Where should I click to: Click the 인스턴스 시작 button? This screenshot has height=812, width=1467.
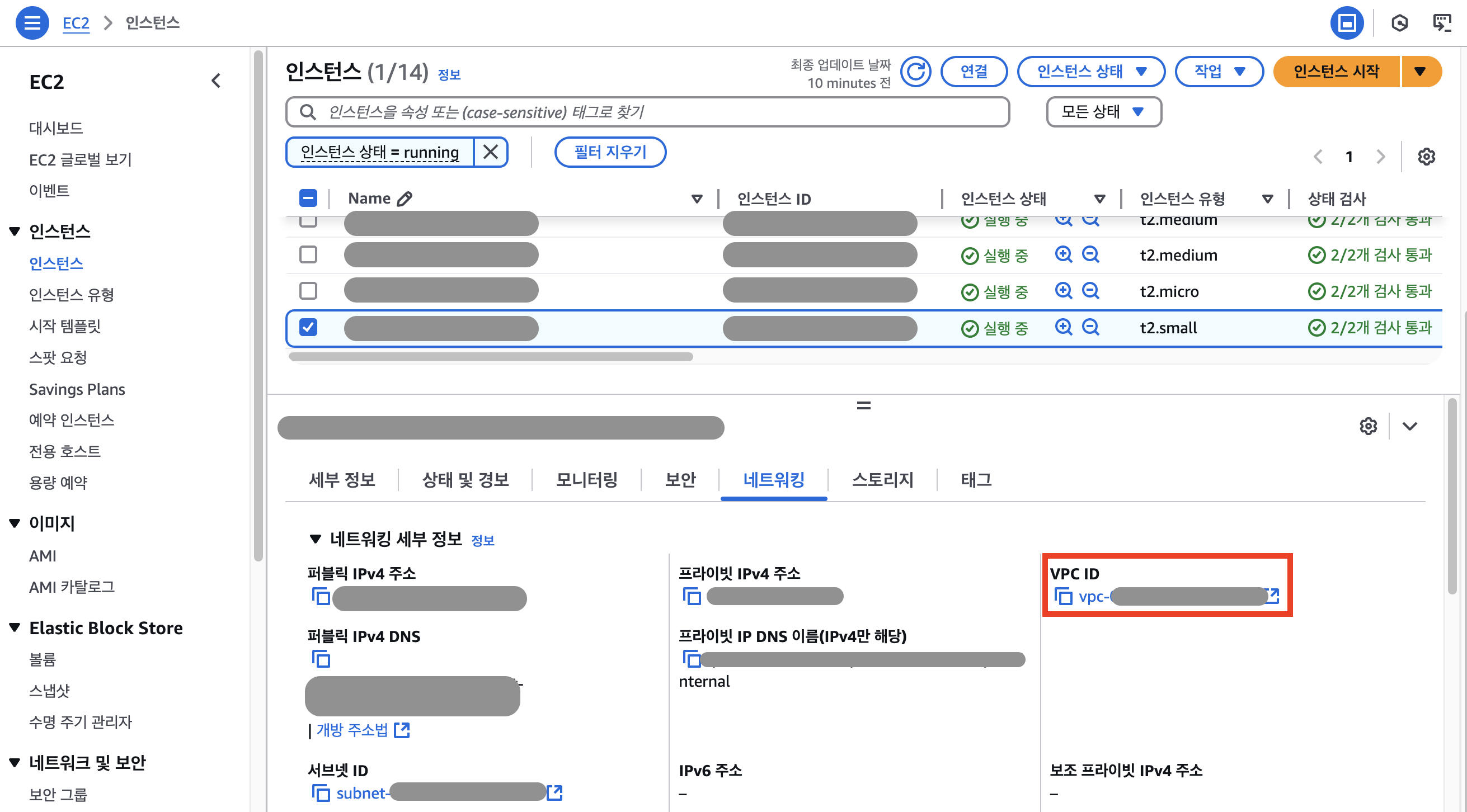tap(1336, 72)
